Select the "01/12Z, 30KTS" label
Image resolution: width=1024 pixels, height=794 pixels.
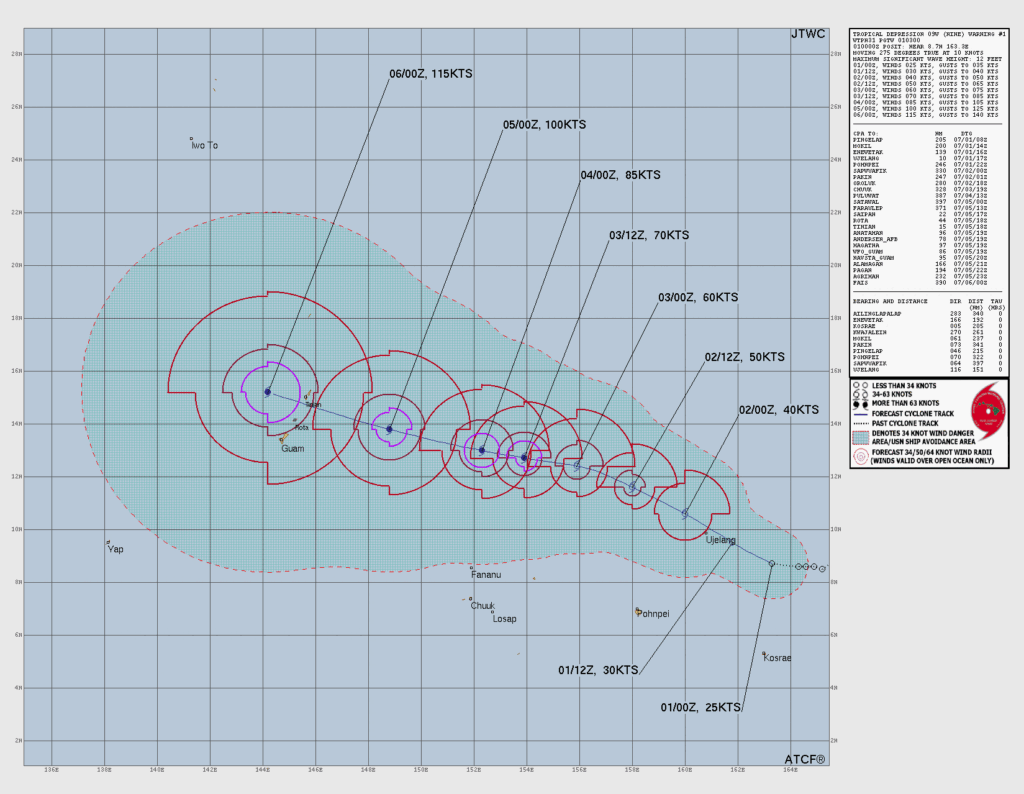click(x=598, y=670)
